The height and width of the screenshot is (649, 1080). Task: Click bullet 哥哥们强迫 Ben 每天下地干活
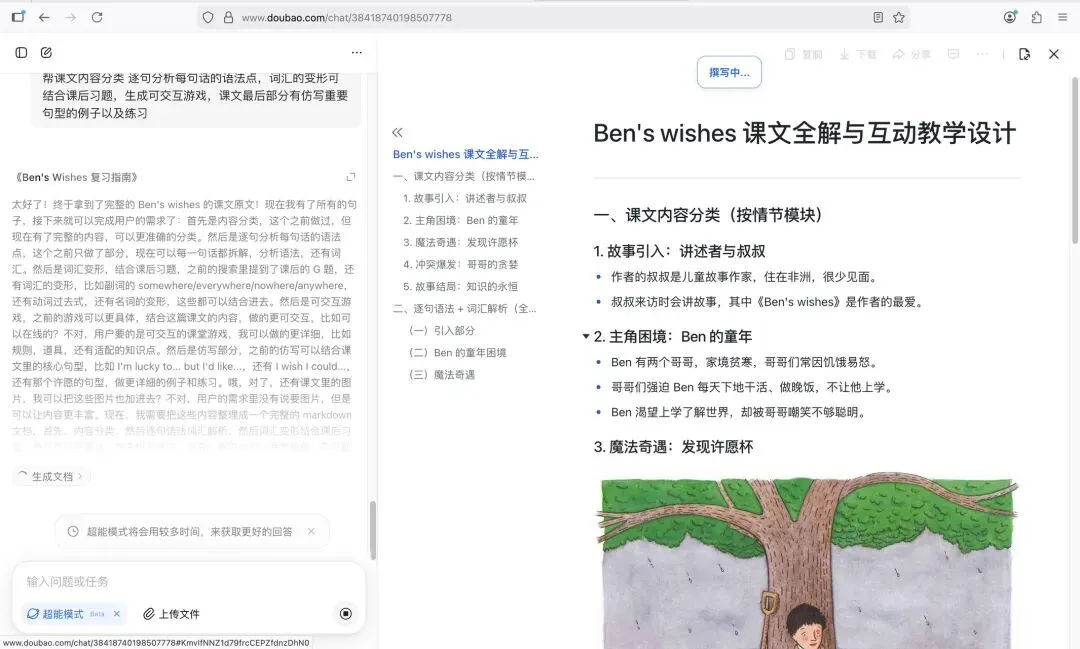[753, 387]
